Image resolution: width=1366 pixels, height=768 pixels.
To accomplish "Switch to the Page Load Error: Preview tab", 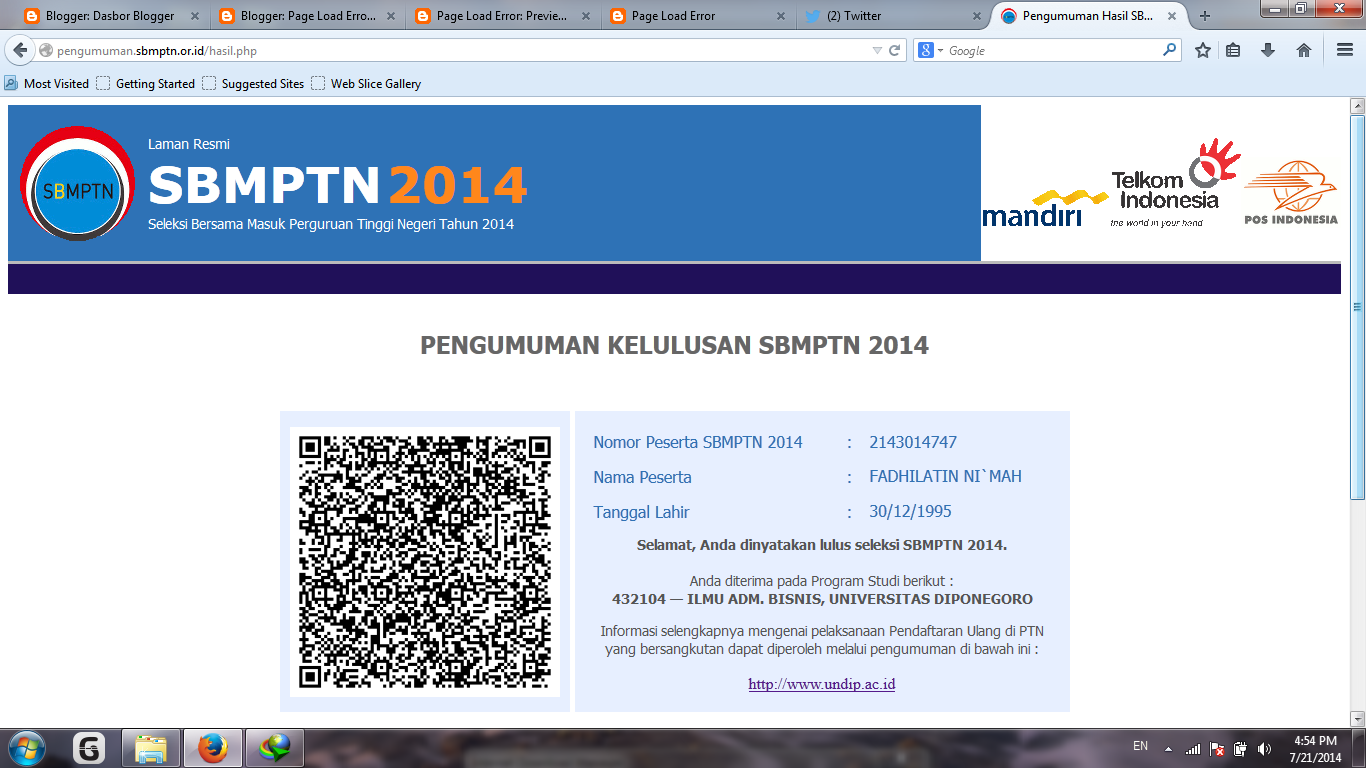I will (501, 16).
